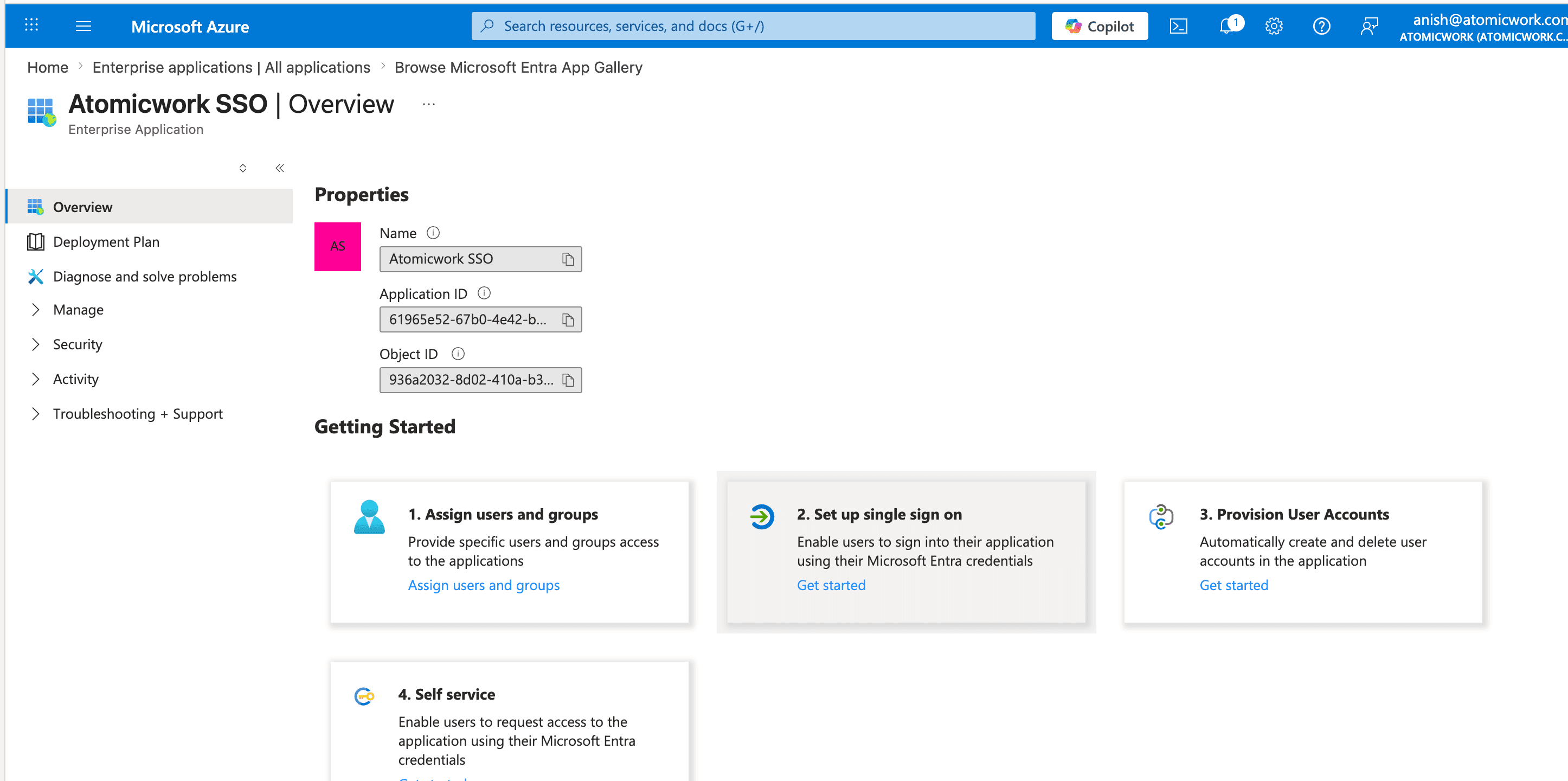The image size is (1568, 781).
Task: Open the Feedback icon in header
Action: point(1369,26)
